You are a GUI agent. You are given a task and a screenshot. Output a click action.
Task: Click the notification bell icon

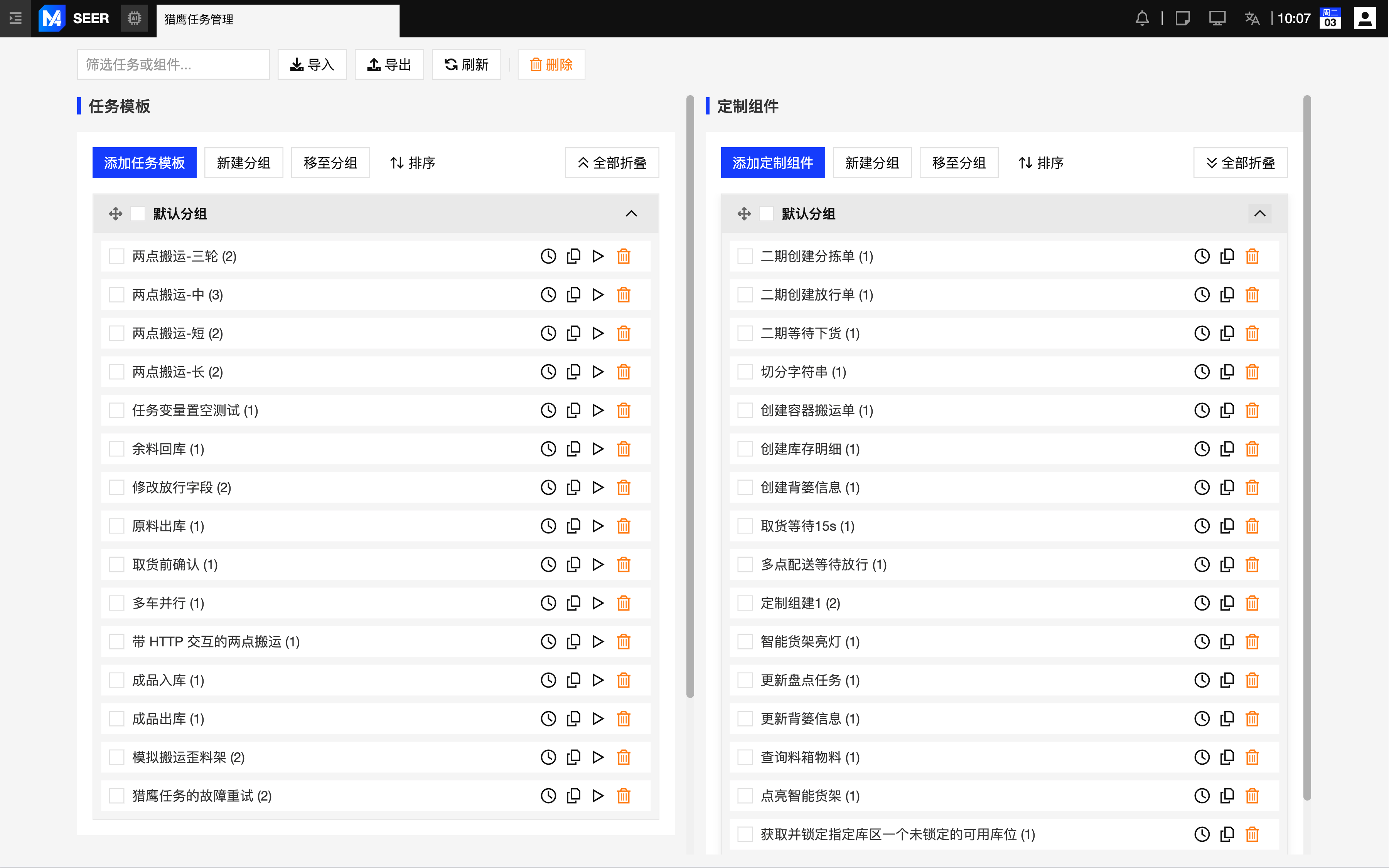(1142, 19)
